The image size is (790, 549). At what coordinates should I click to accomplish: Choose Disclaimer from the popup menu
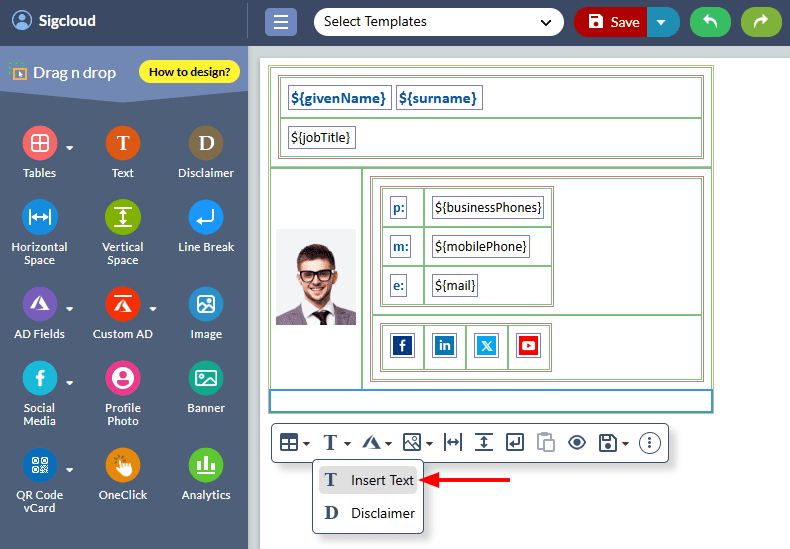[368, 513]
